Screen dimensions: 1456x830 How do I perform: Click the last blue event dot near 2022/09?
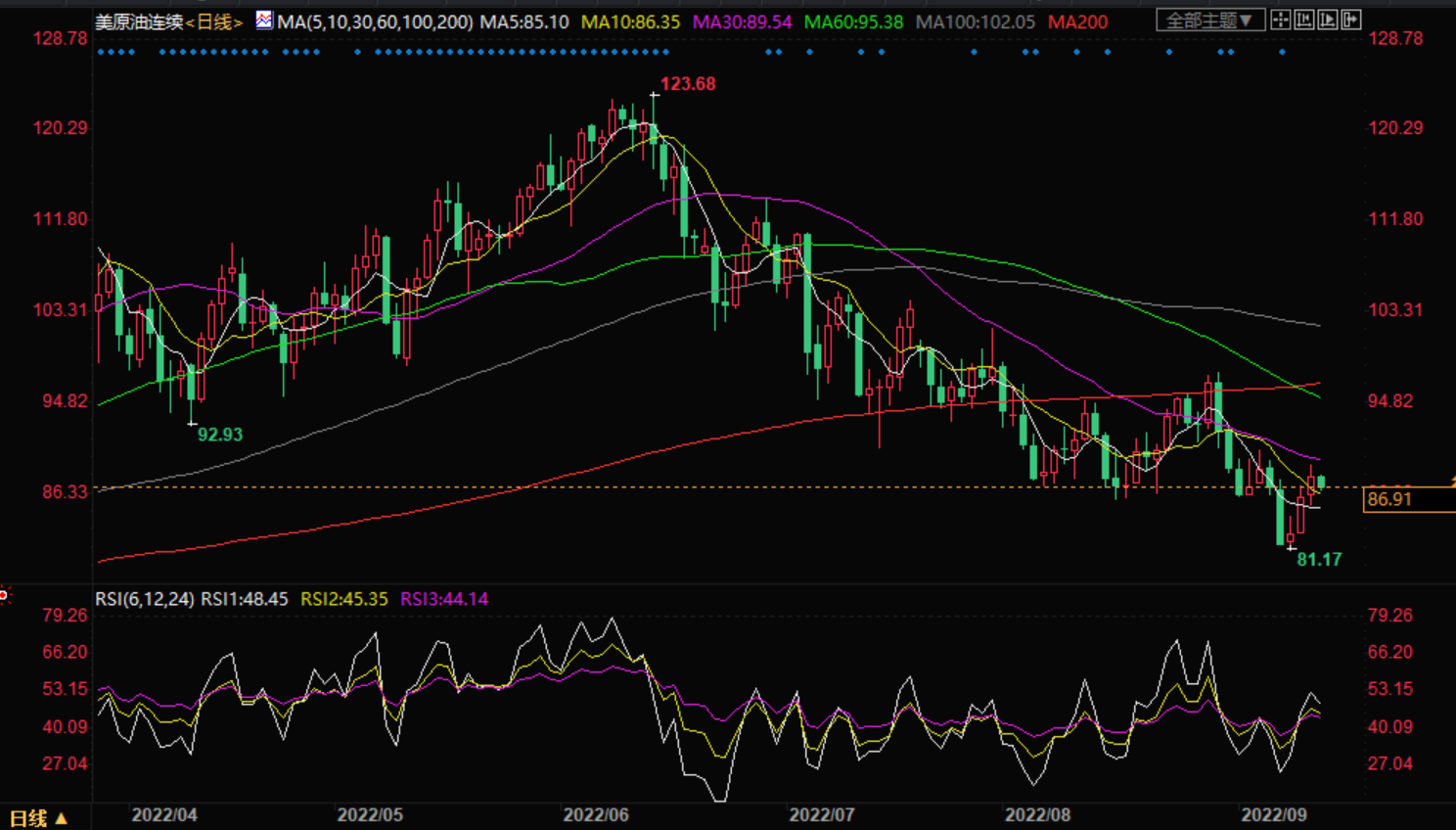point(1282,52)
